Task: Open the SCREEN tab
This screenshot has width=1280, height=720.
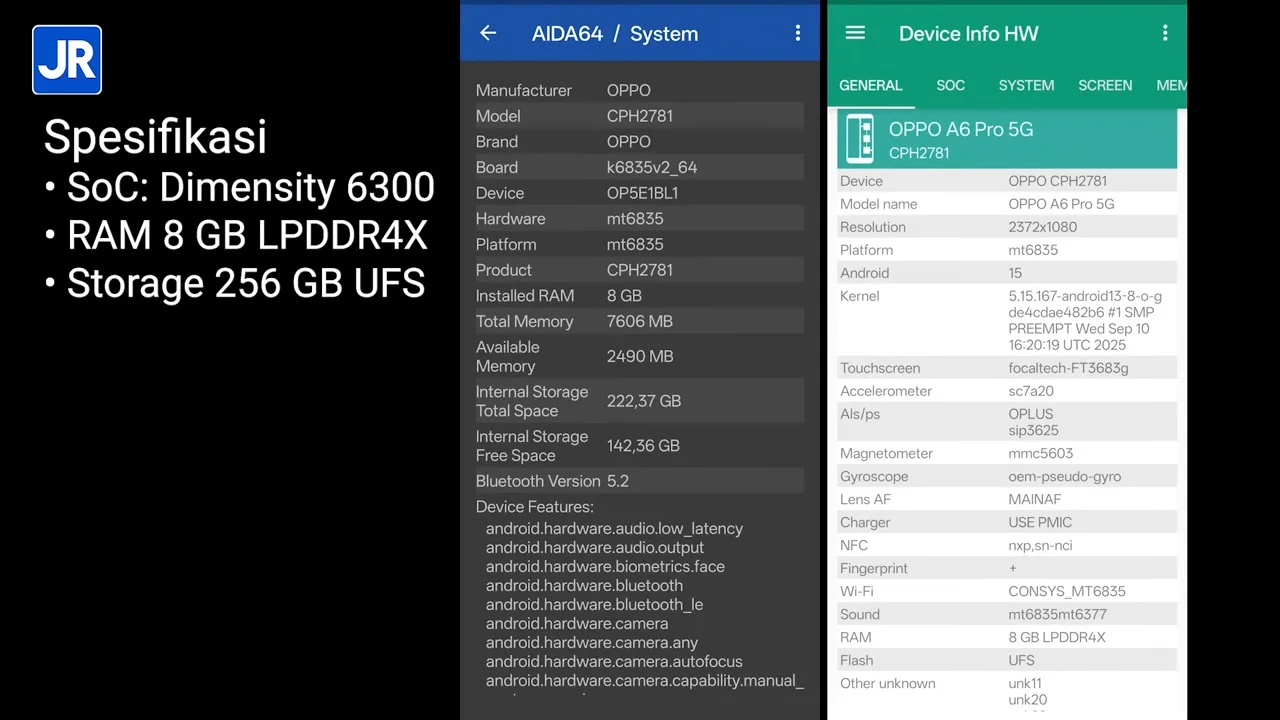Action: point(1105,85)
